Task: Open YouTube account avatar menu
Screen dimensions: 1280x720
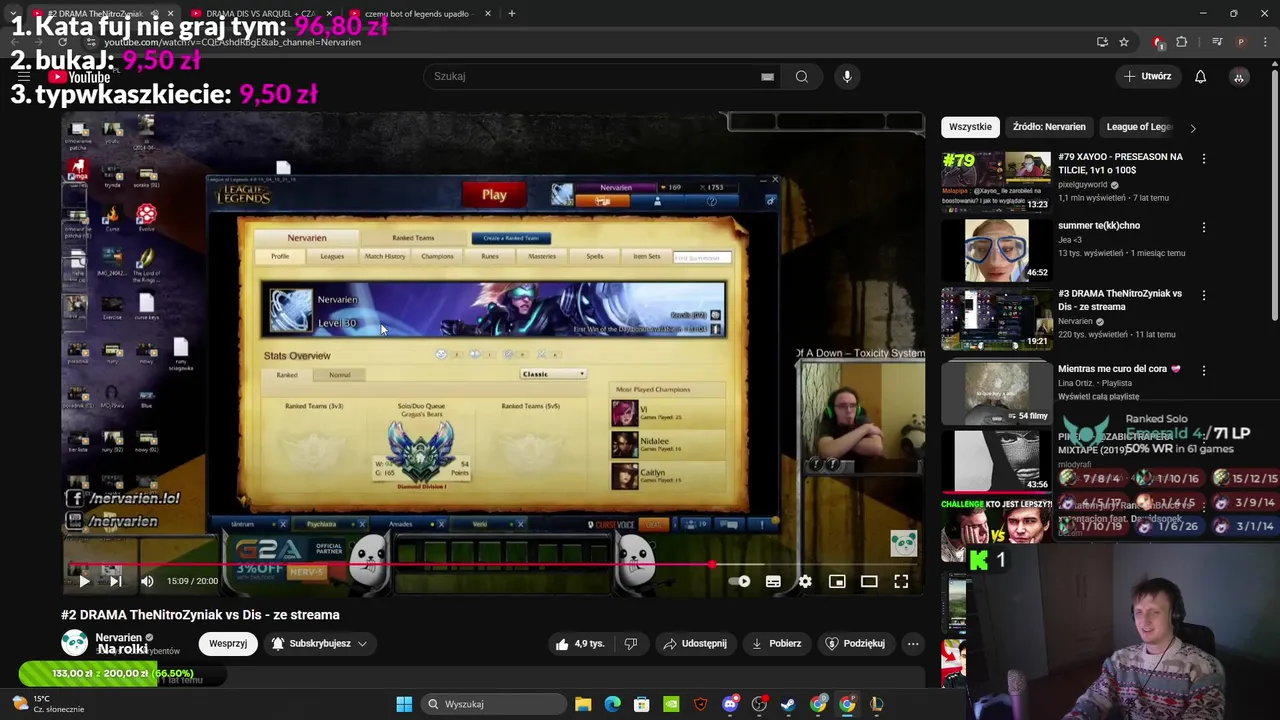Action: pos(1238,76)
